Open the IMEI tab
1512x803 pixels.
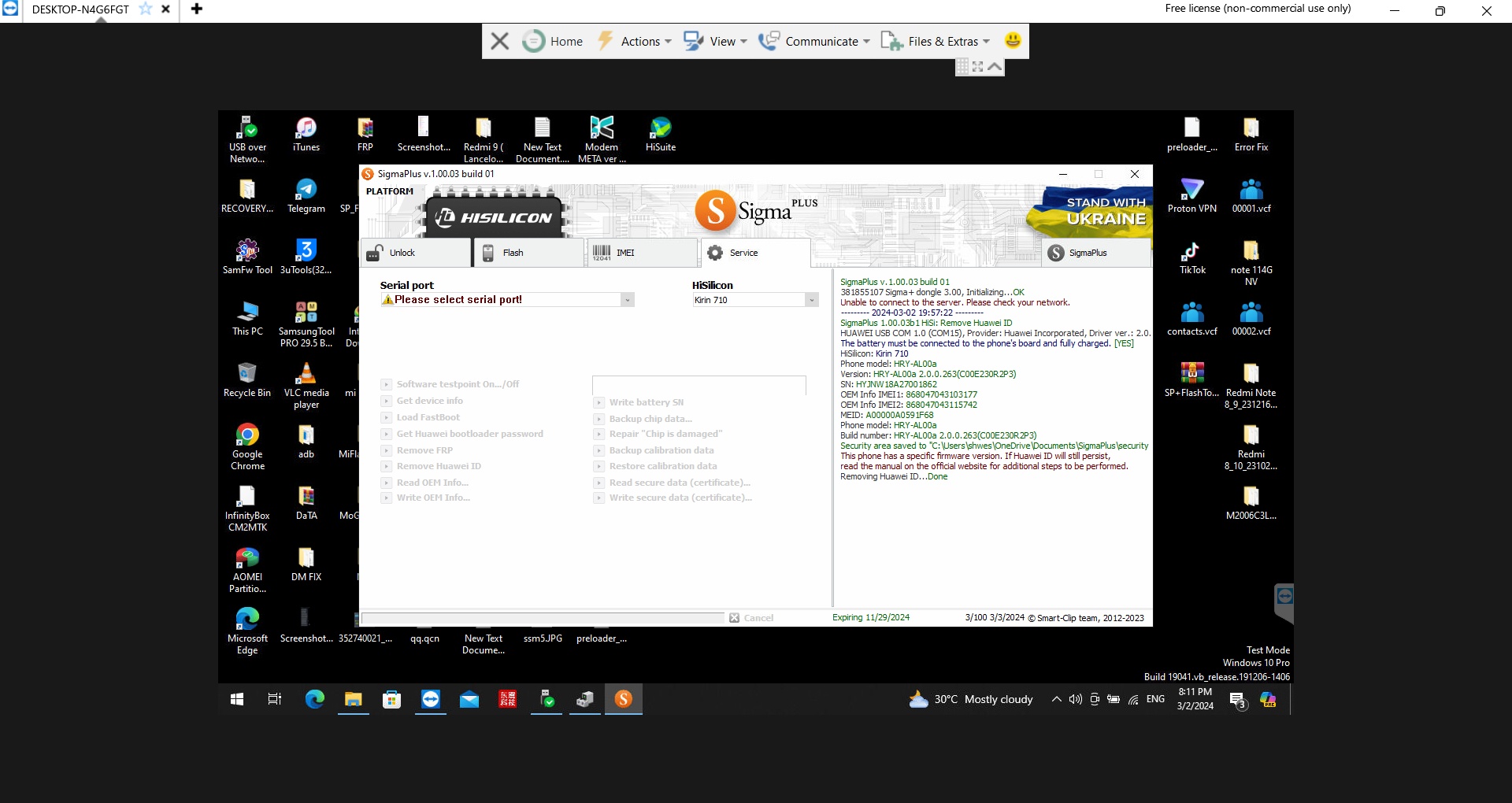click(x=643, y=253)
